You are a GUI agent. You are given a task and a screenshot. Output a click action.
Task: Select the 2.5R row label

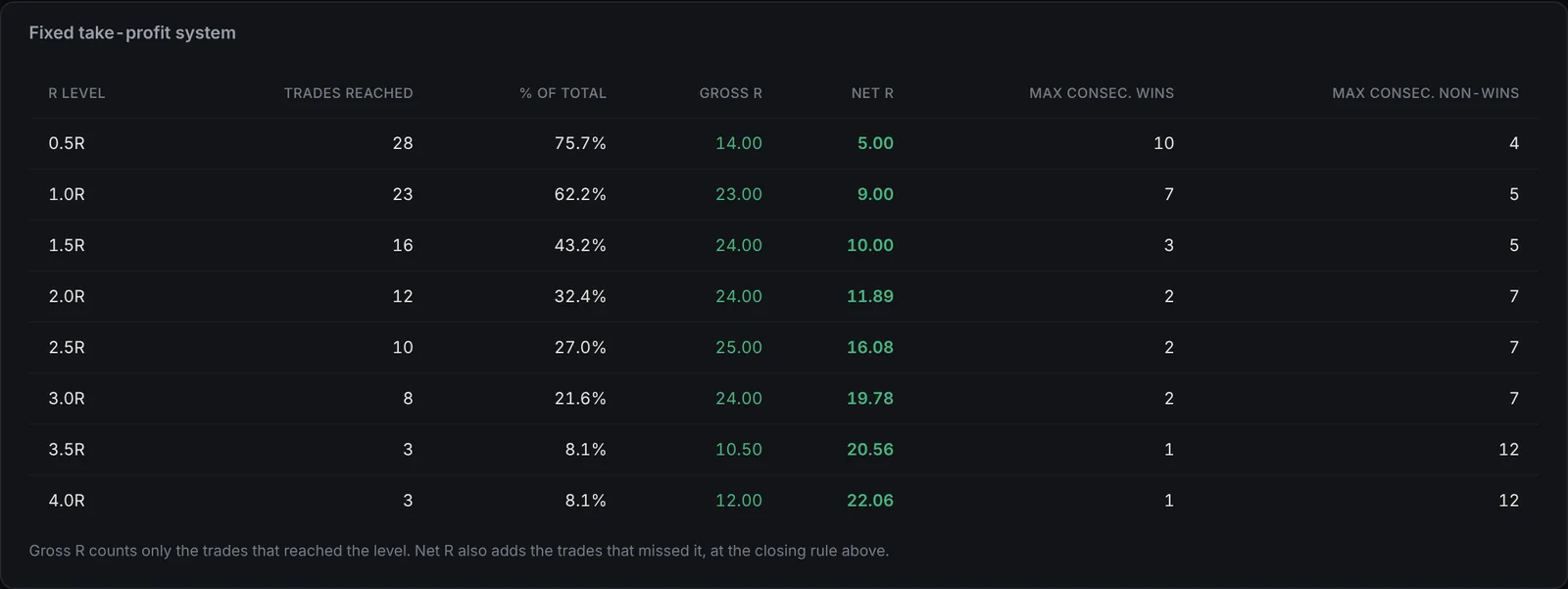67,347
